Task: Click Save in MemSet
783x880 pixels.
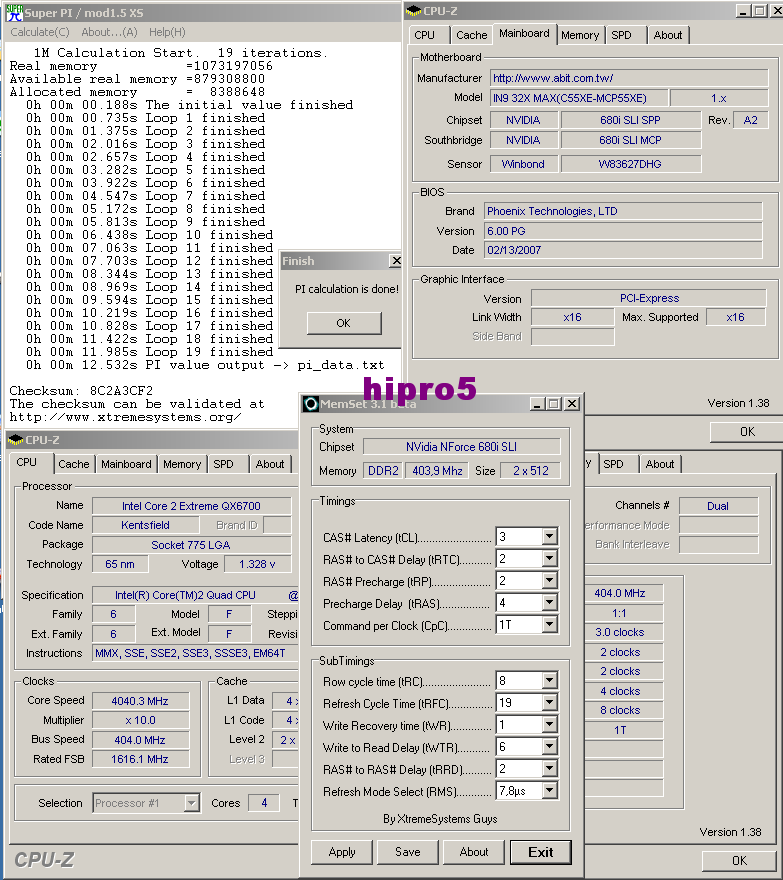Action: tap(407, 852)
